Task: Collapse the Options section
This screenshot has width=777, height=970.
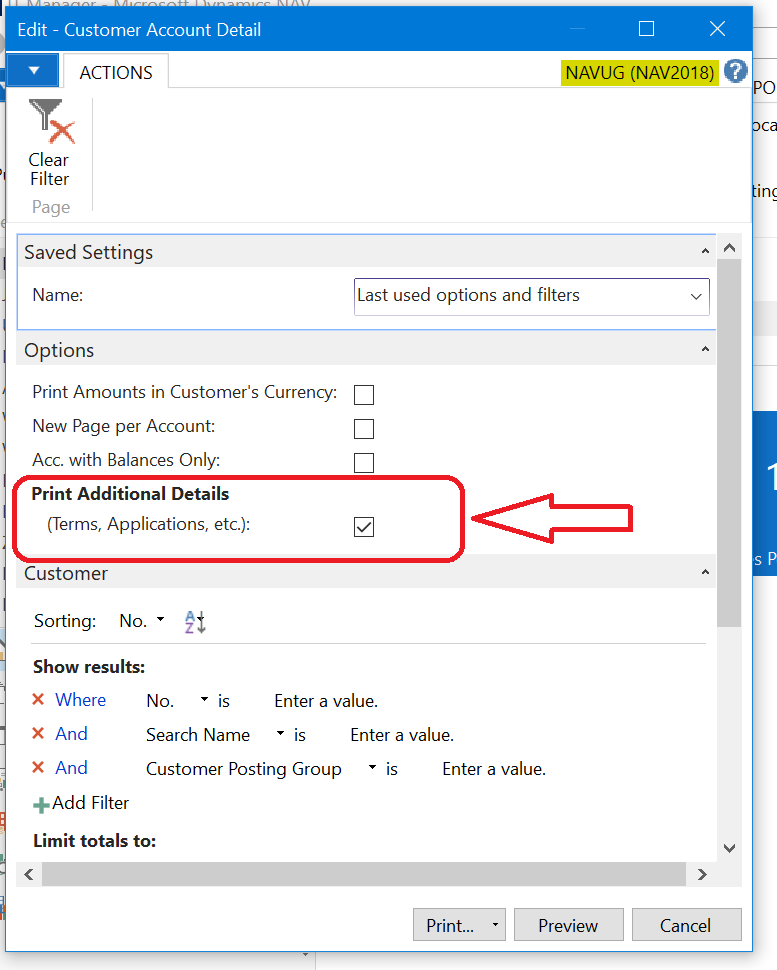Action: point(706,349)
